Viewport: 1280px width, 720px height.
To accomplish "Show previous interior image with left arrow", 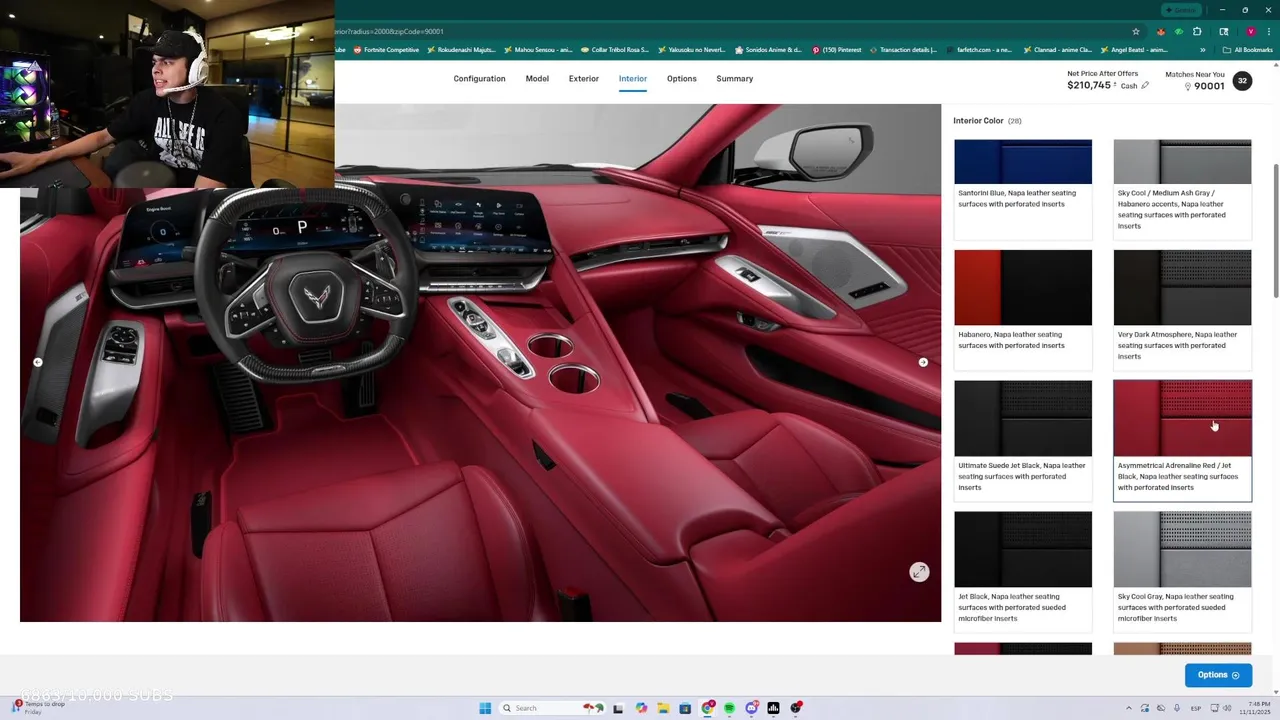I will (38, 362).
